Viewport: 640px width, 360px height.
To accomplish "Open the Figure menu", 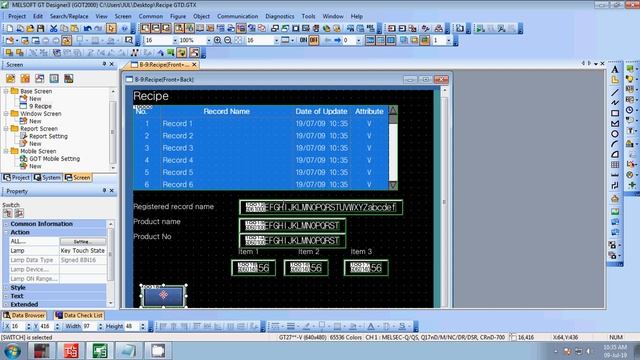I will [178, 16].
